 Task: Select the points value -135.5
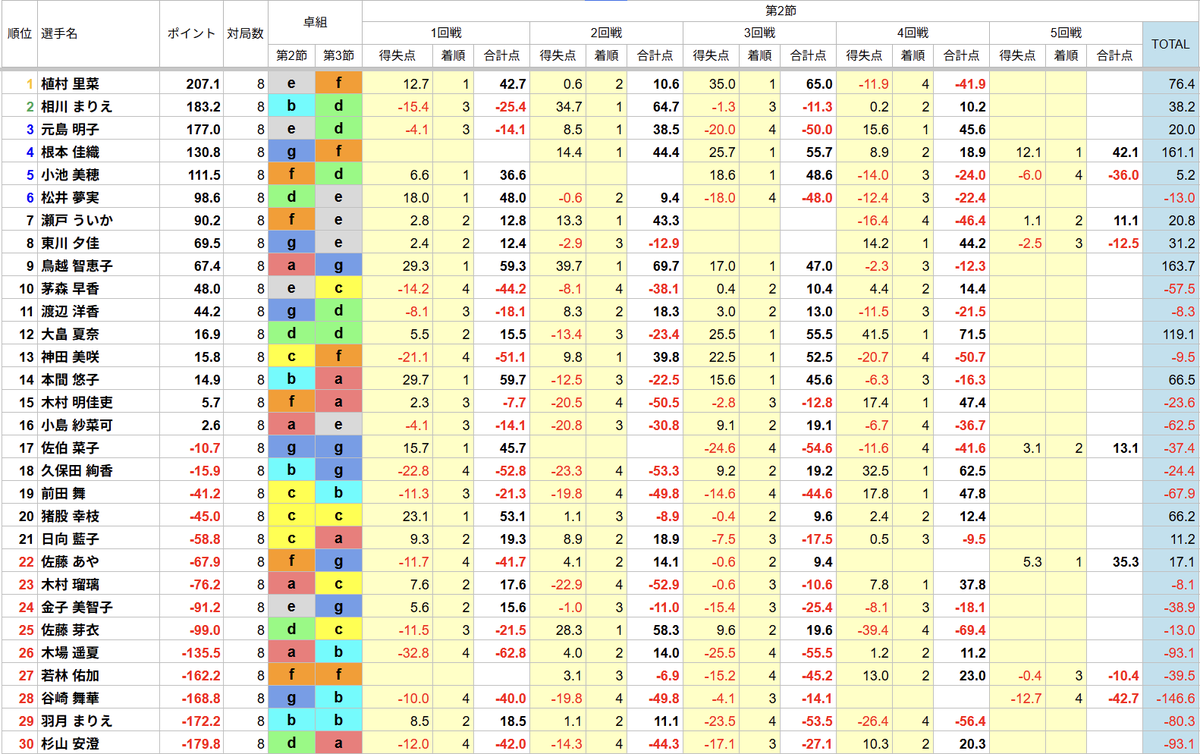[201, 653]
